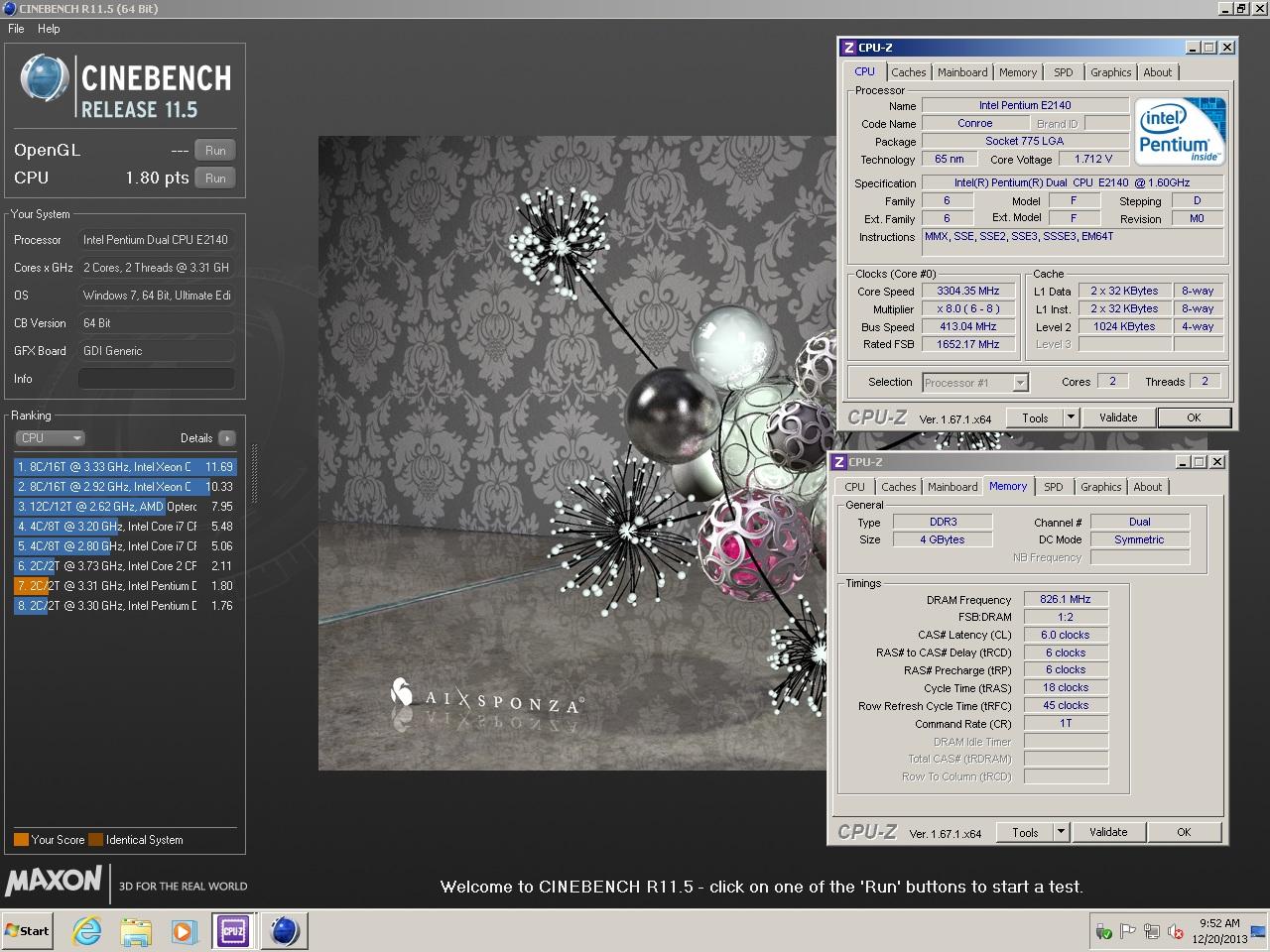Open Windows Media Player from taskbar
Screen dimensions: 1270x952
click(x=184, y=931)
